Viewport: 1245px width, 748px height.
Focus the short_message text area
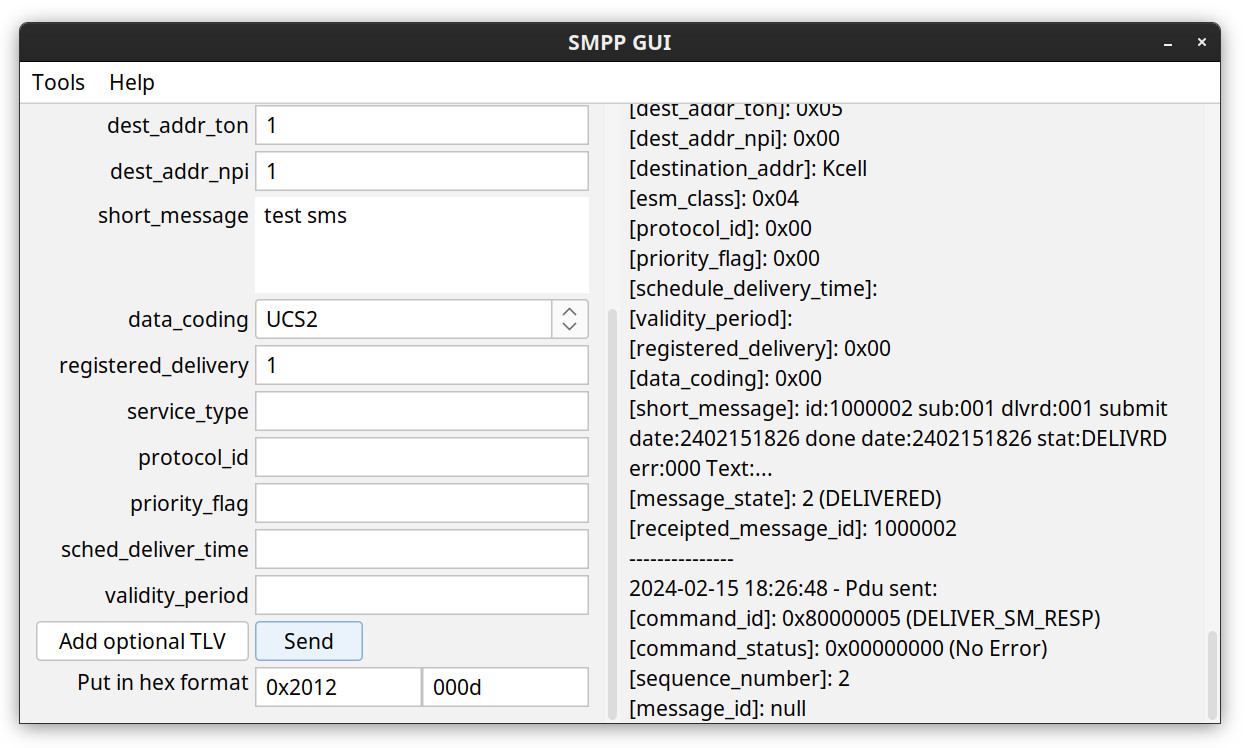pyautogui.click(x=422, y=244)
